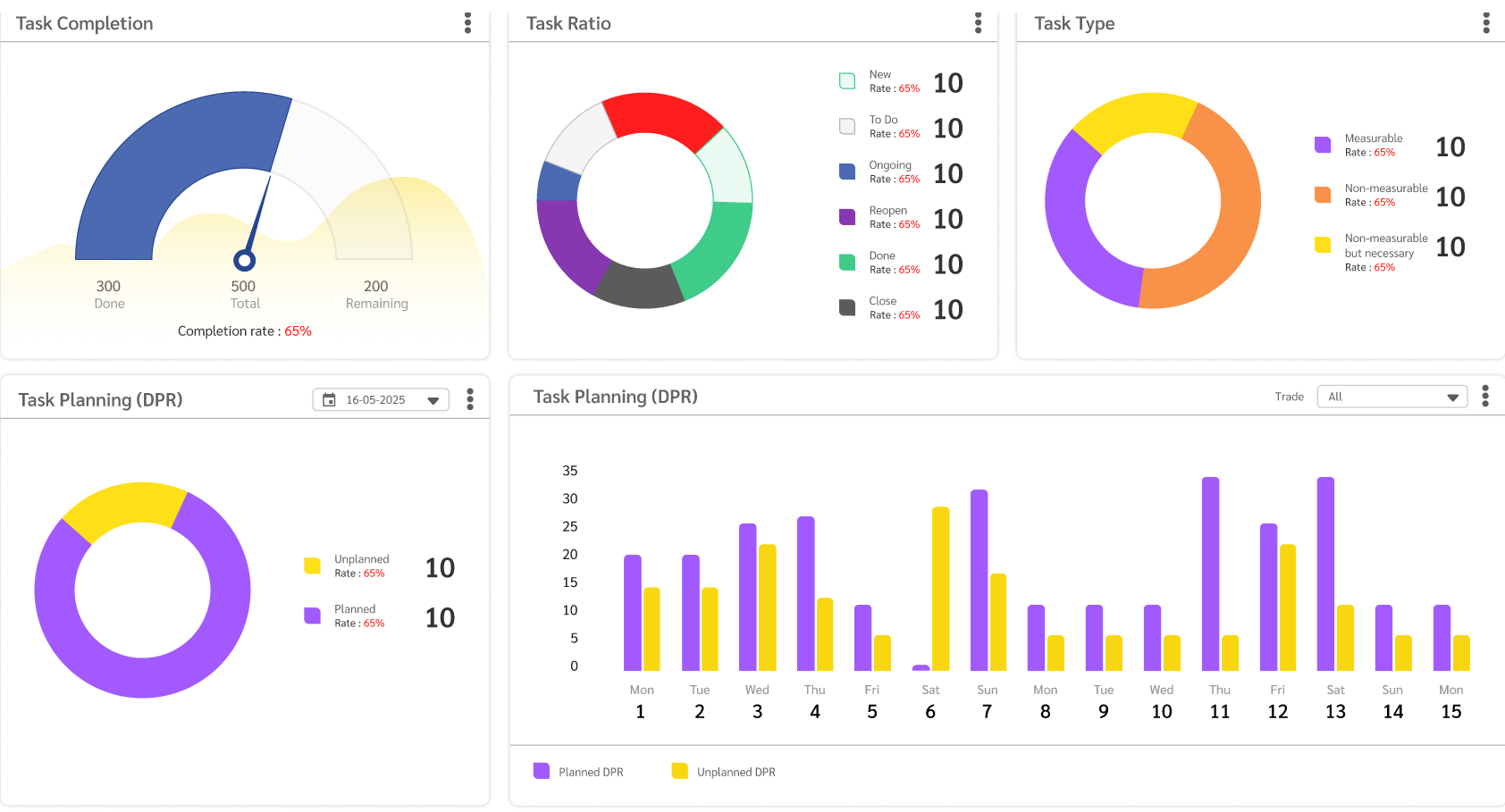Click the gauge needle pivot knob
This screenshot has width=1505, height=812.
244,260
